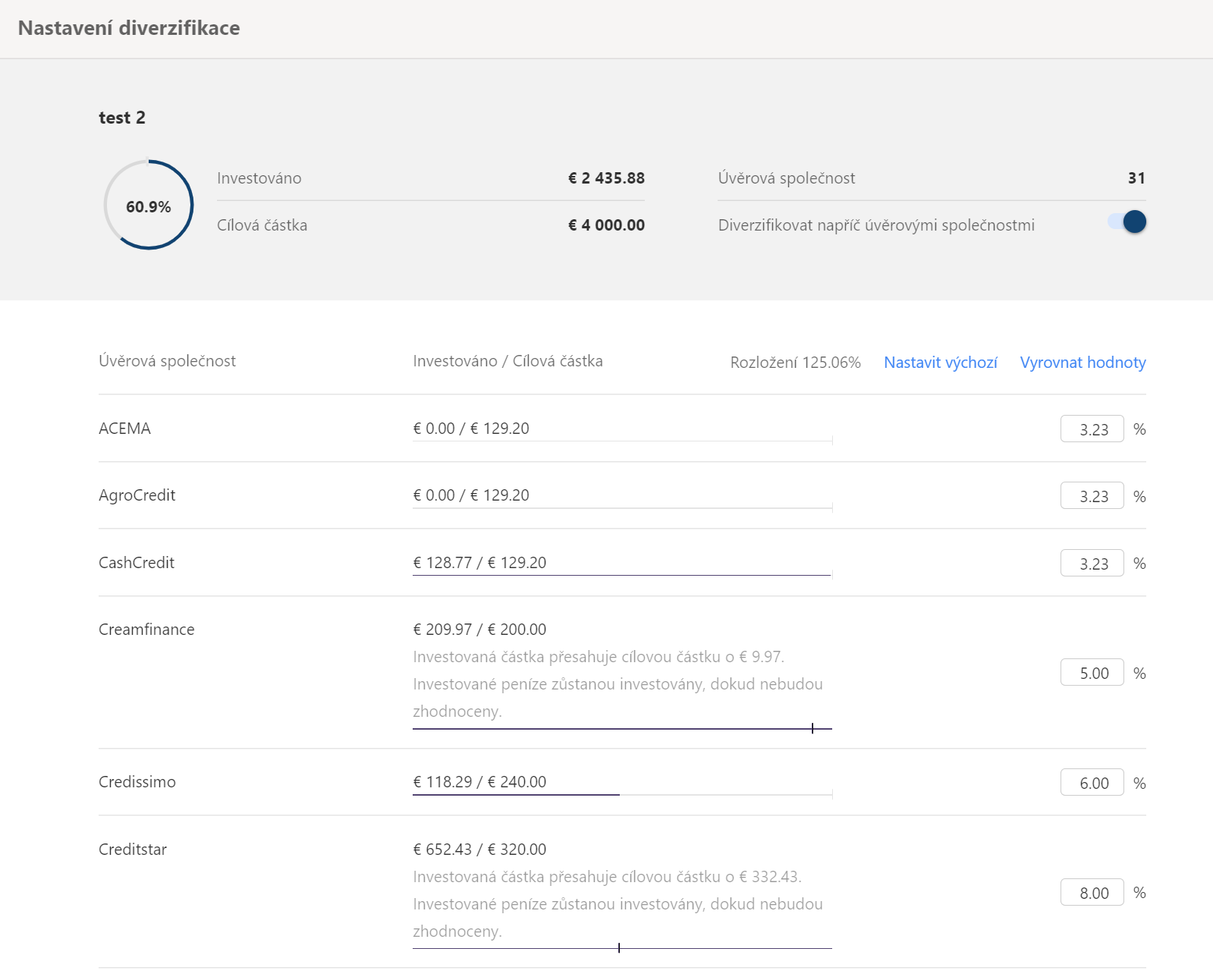Click the Investováno label in summary
The image size is (1213, 980).
pos(259,178)
